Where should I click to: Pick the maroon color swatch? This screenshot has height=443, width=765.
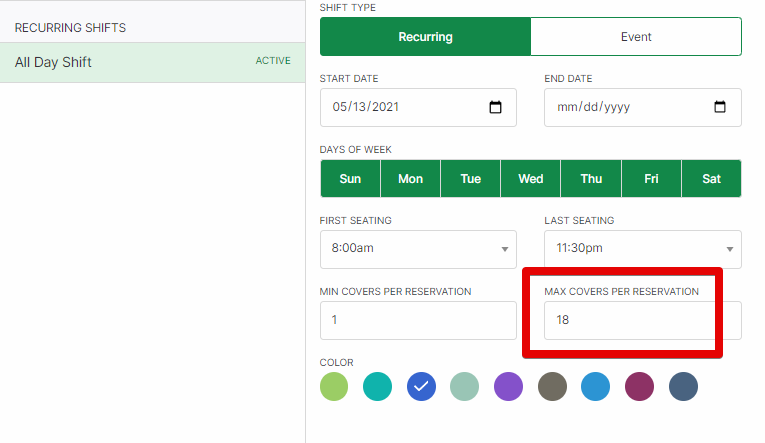tap(639, 386)
